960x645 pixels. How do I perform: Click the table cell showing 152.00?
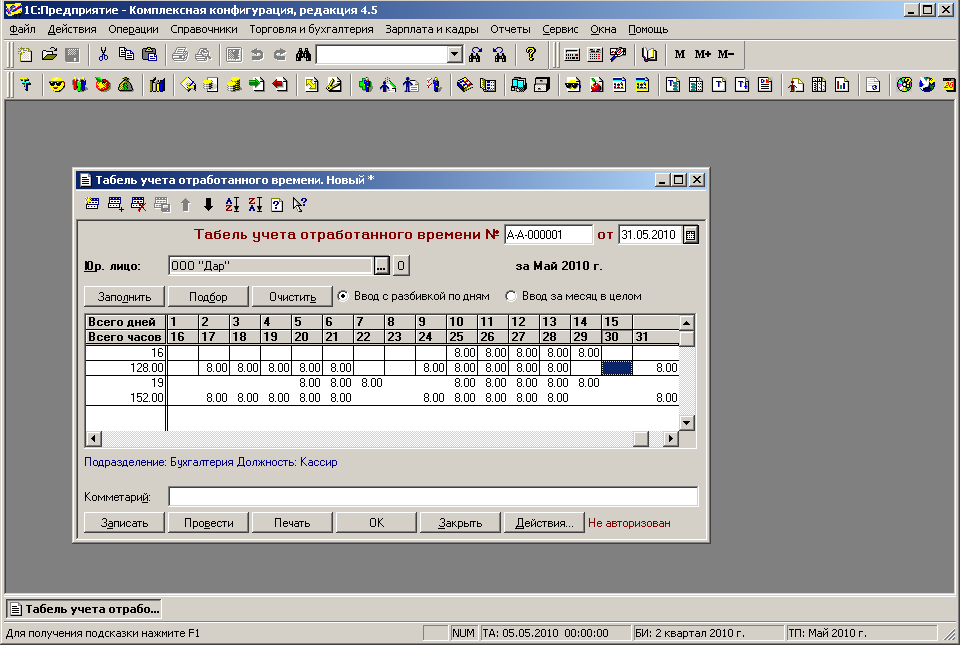click(126, 398)
